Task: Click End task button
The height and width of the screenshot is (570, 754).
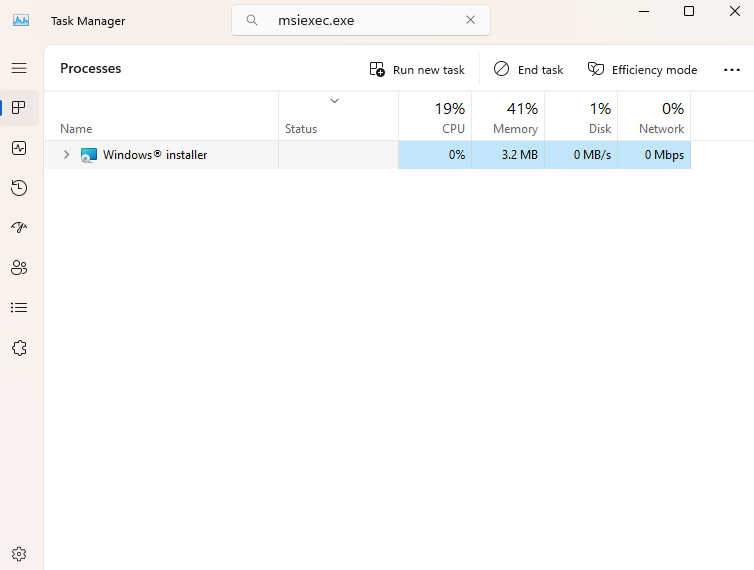Action: pyautogui.click(x=528, y=70)
